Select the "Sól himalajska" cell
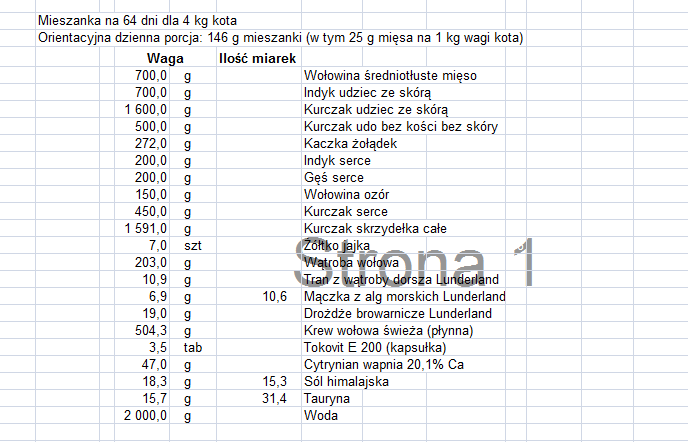688x442 pixels. pyautogui.click(x=346, y=381)
